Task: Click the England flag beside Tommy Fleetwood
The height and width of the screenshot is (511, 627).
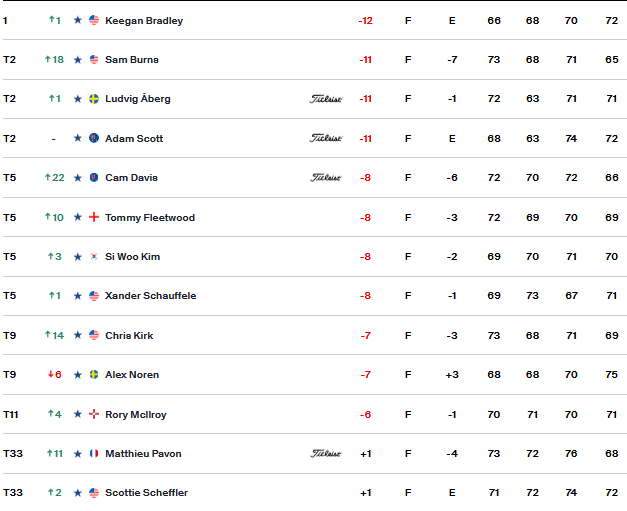Action: (x=94, y=217)
